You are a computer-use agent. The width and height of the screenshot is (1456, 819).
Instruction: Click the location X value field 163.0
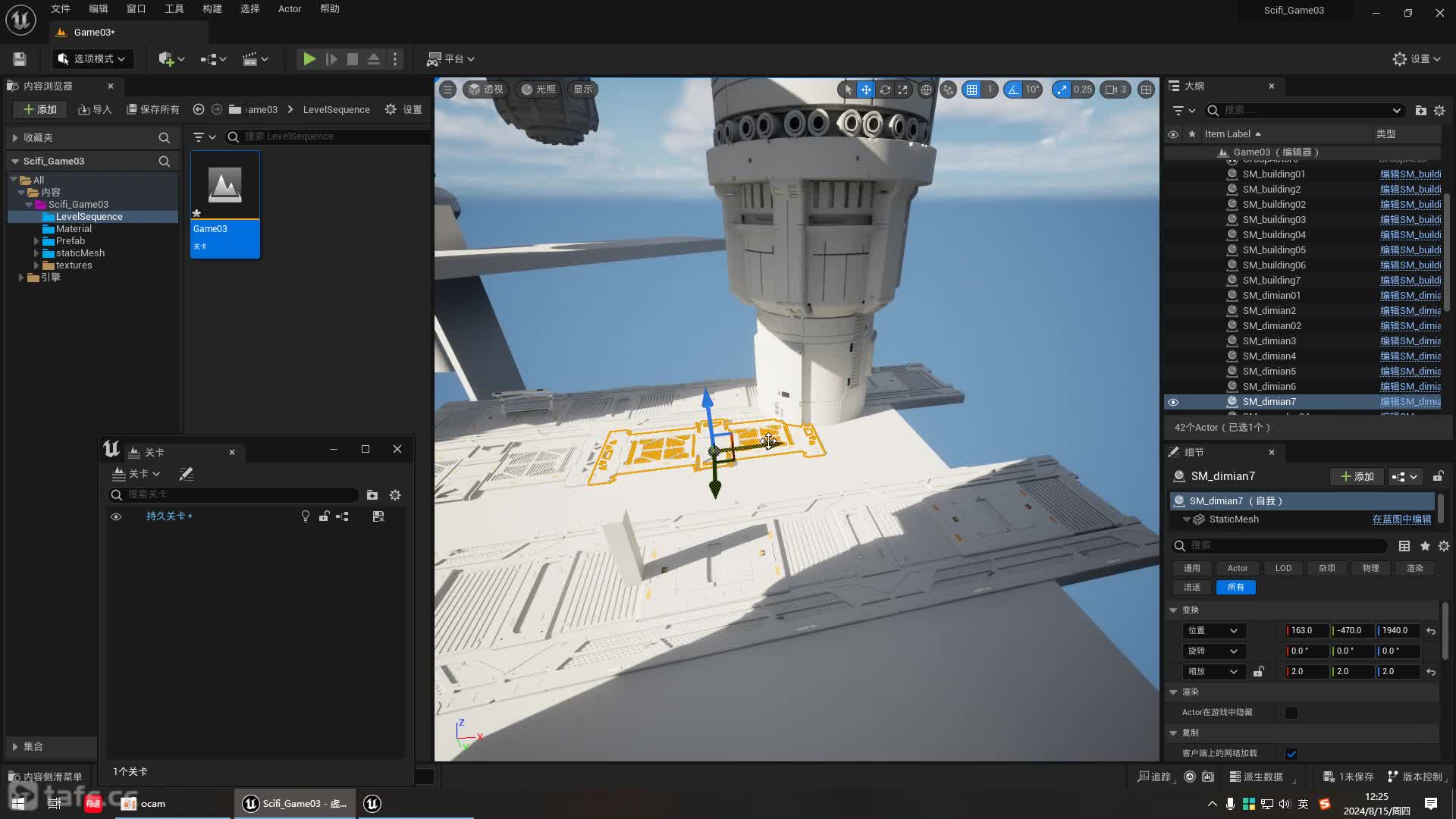pos(1307,631)
